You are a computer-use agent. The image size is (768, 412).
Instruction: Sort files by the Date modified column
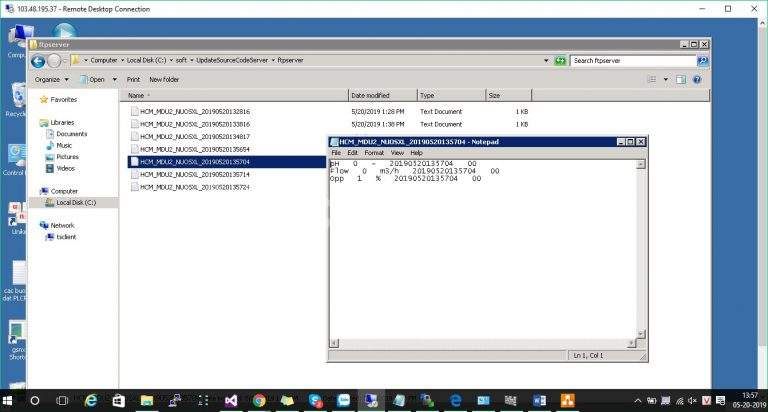(x=383, y=96)
